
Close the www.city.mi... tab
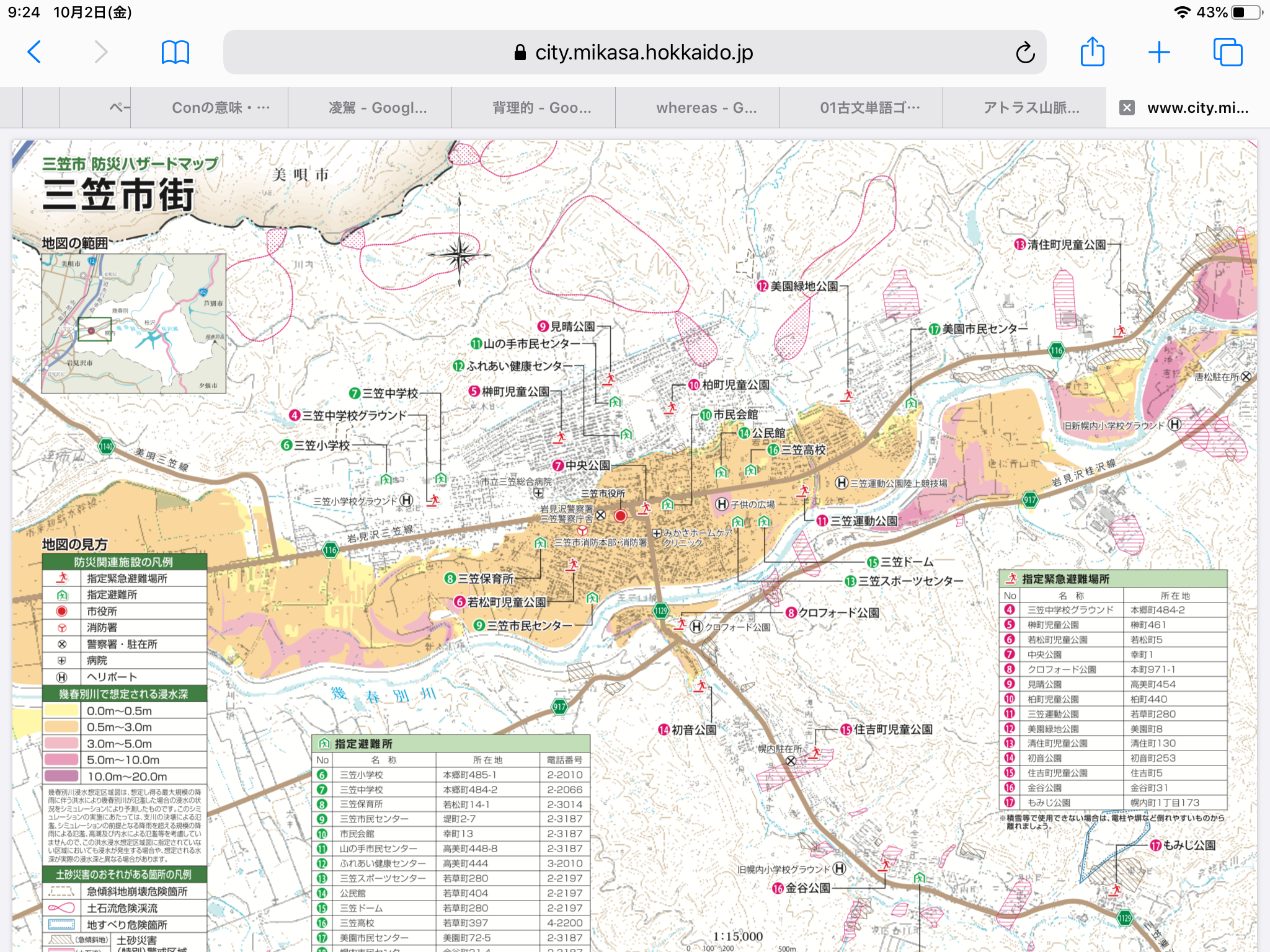[x=1127, y=108]
